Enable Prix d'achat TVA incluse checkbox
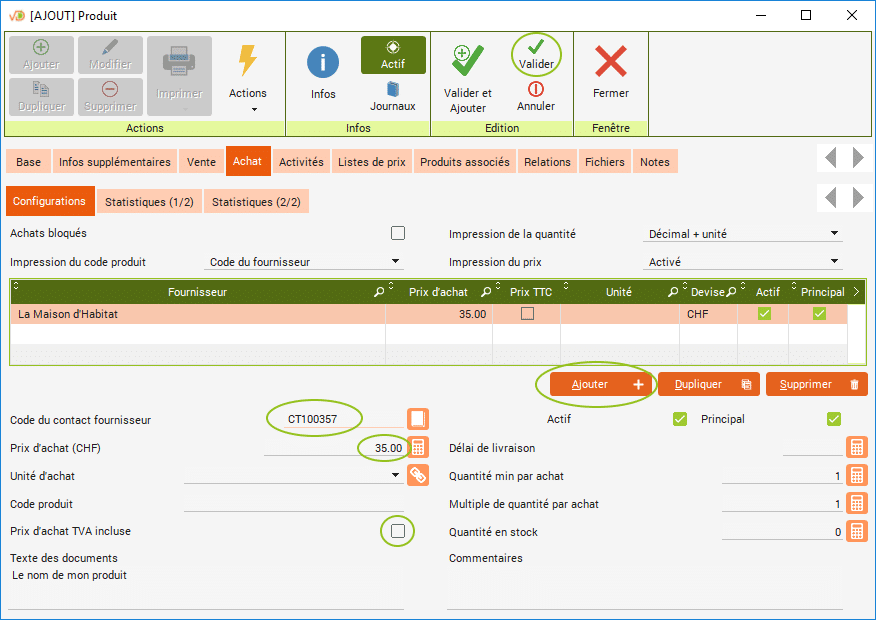Screen dimensions: 876x620 [x=398, y=531]
